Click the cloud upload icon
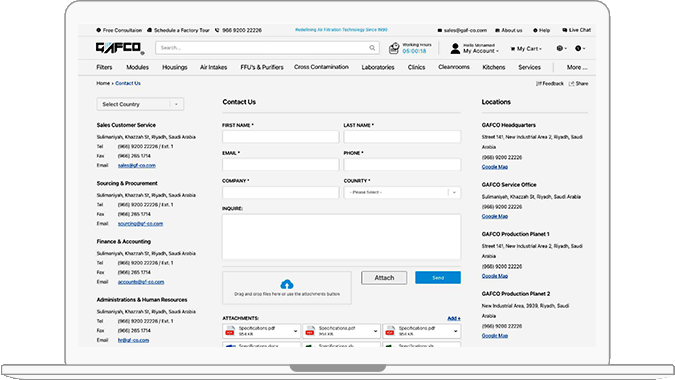This screenshot has height=380, width=675. 287,284
